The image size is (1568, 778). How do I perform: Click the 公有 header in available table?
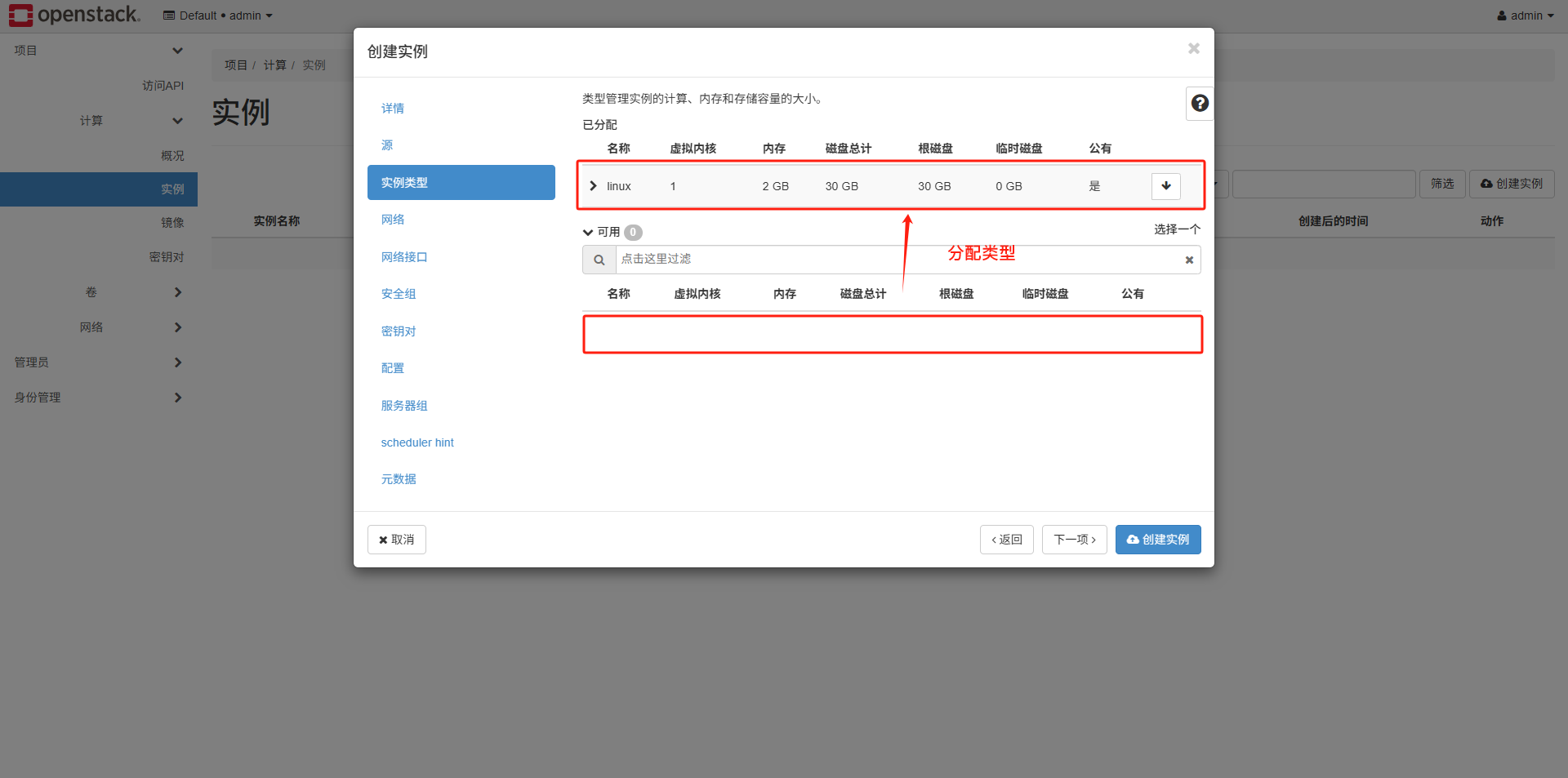pyautogui.click(x=1133, y=294)
